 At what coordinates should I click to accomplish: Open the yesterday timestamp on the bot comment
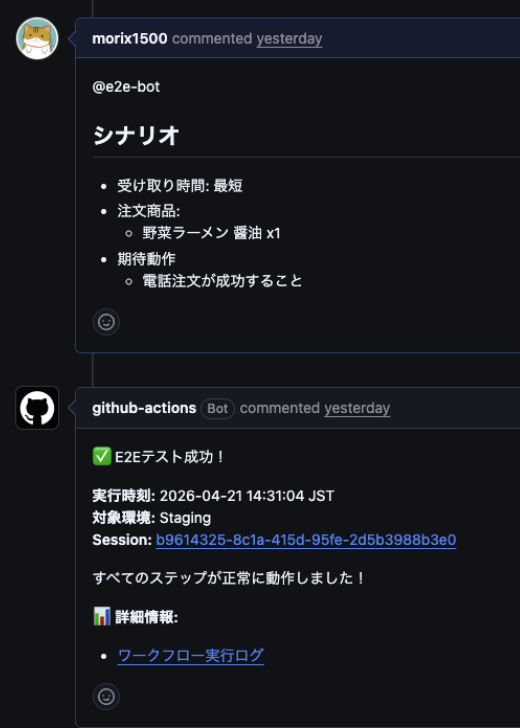[x=357, y=409]
